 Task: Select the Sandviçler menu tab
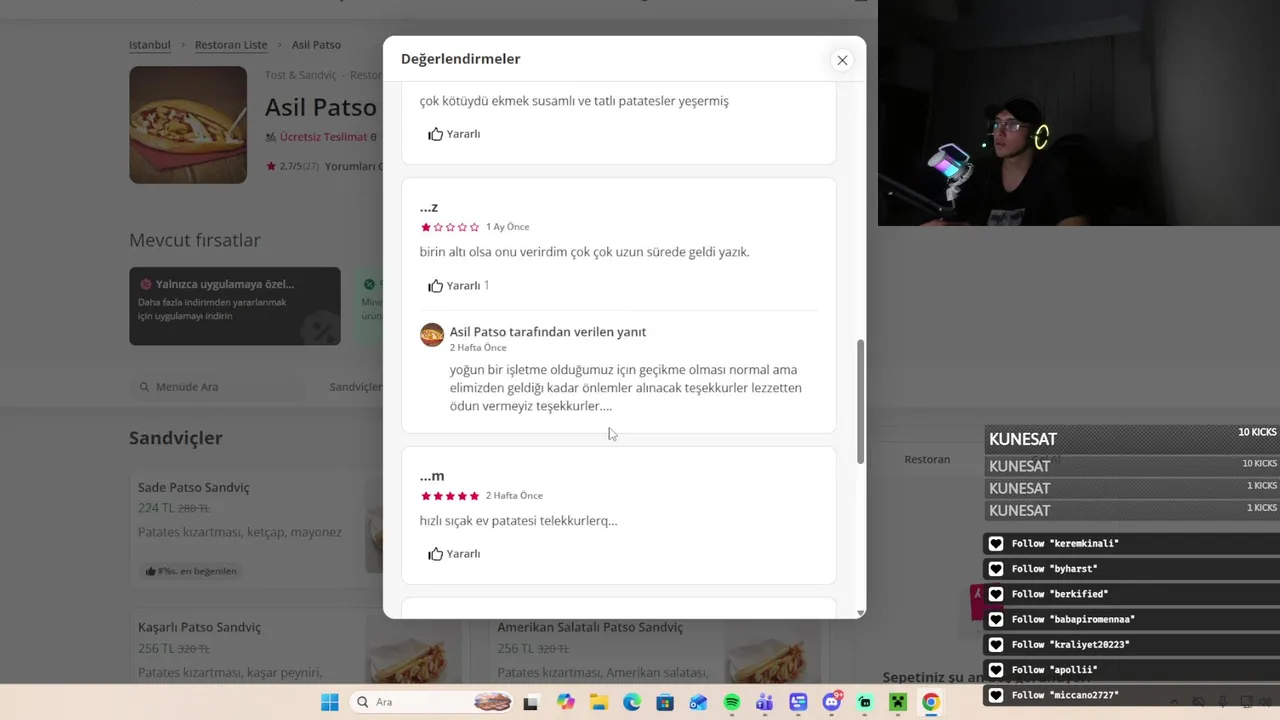355,387
